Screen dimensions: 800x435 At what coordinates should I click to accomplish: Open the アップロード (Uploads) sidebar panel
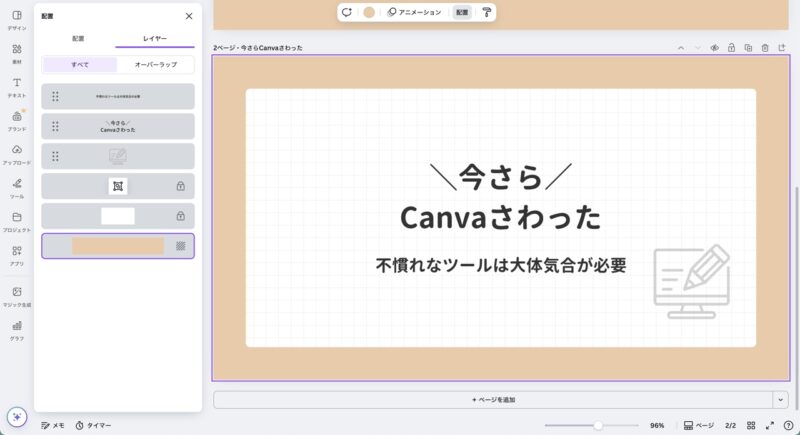coord(17,155)
